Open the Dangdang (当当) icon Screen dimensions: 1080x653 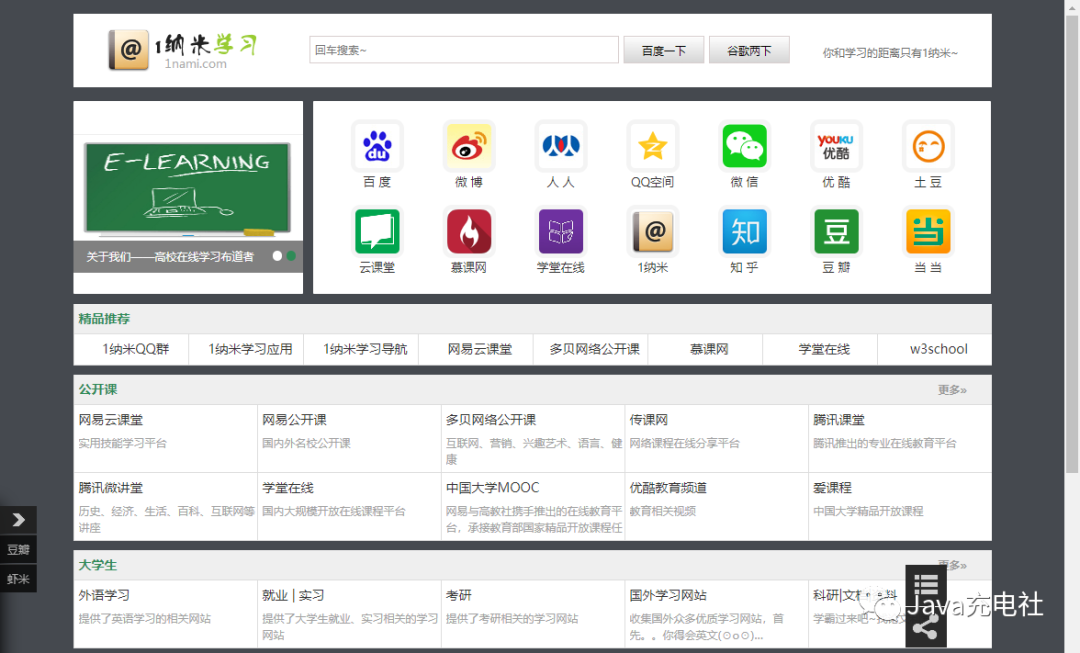(x=928, y=232)
